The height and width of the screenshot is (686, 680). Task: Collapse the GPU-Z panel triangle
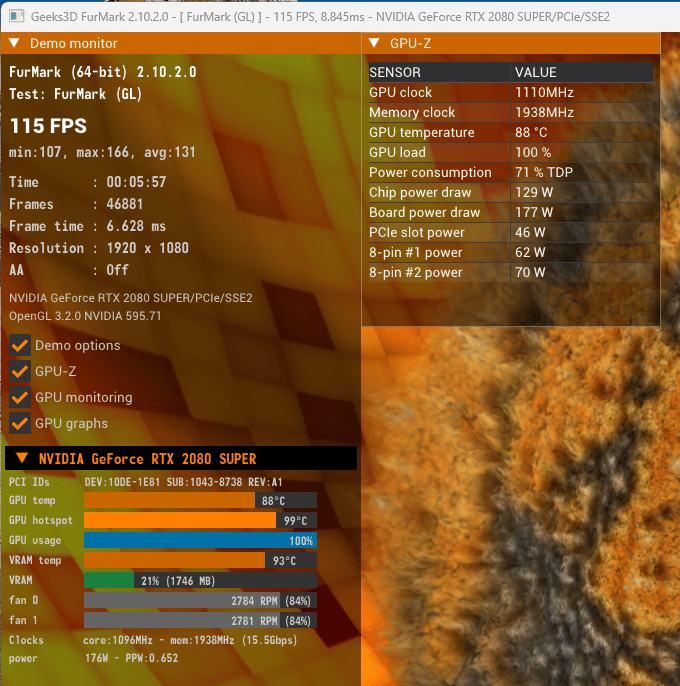[374, 43]
